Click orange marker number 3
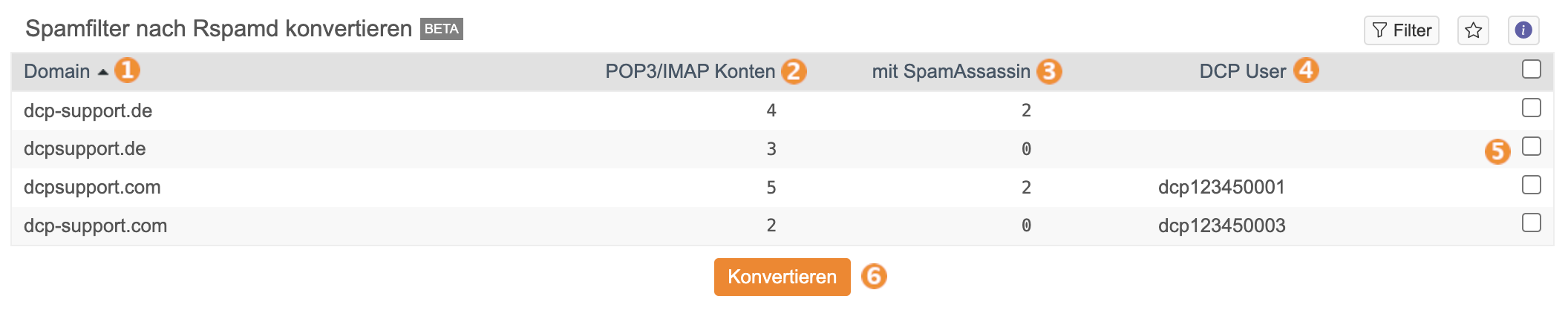This screenshot has width=1568, height=313. pos(1049,71)
